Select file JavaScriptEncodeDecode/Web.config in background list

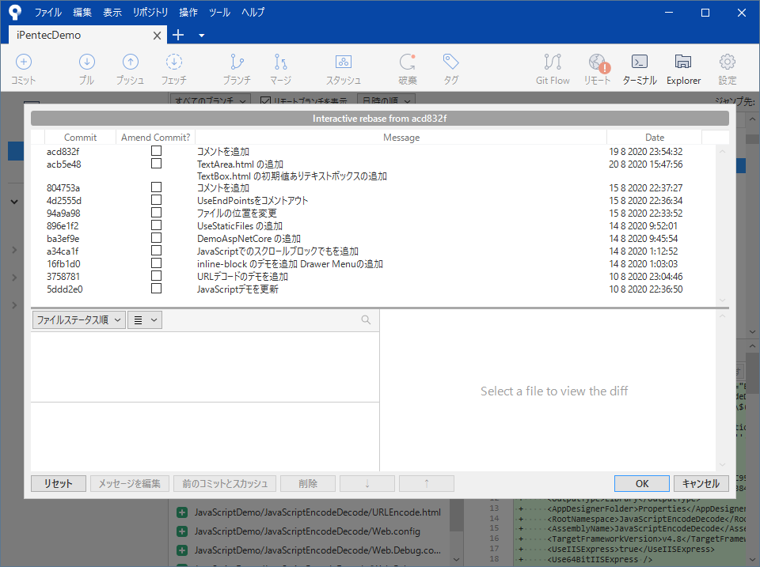pos(307,531)
